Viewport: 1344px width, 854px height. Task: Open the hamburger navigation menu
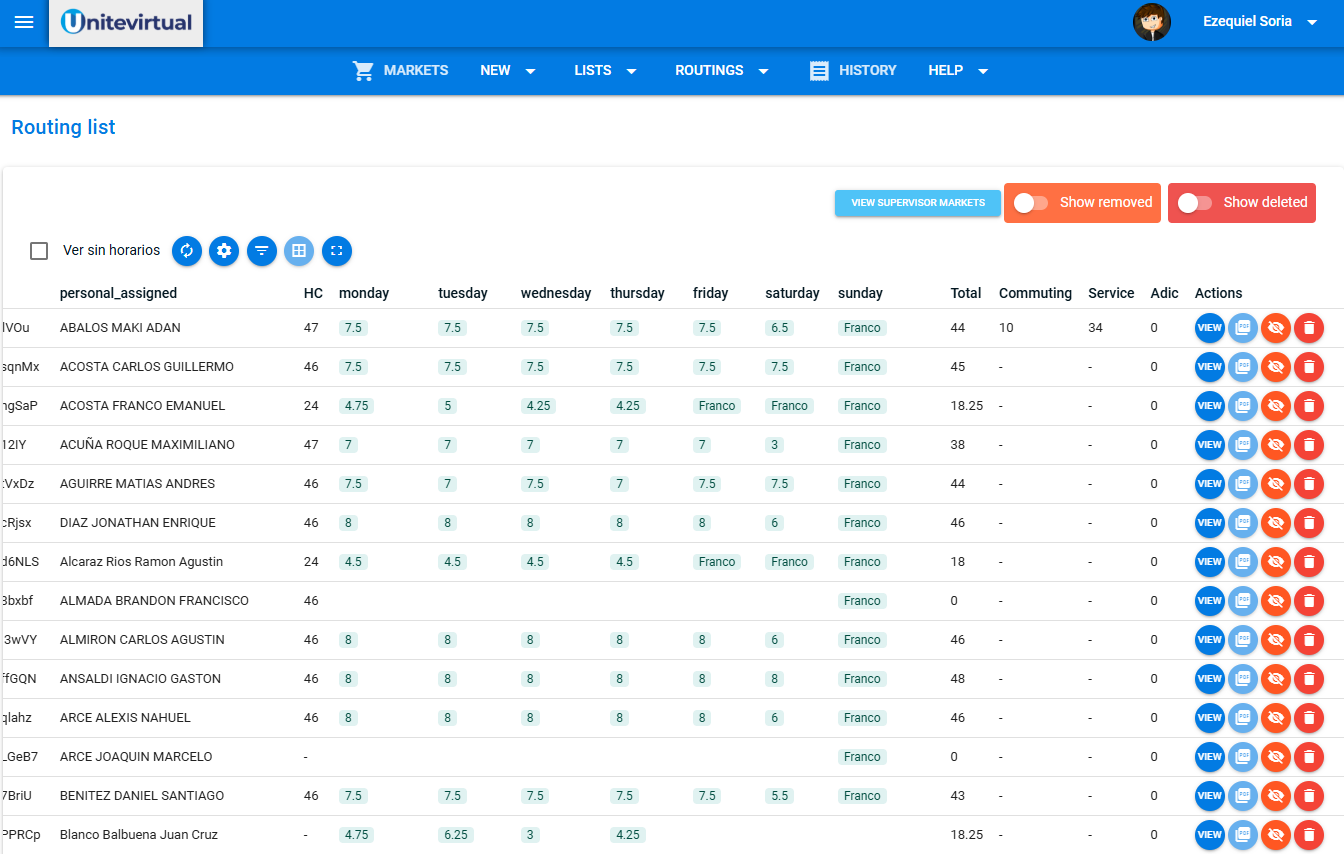(24, 23)
